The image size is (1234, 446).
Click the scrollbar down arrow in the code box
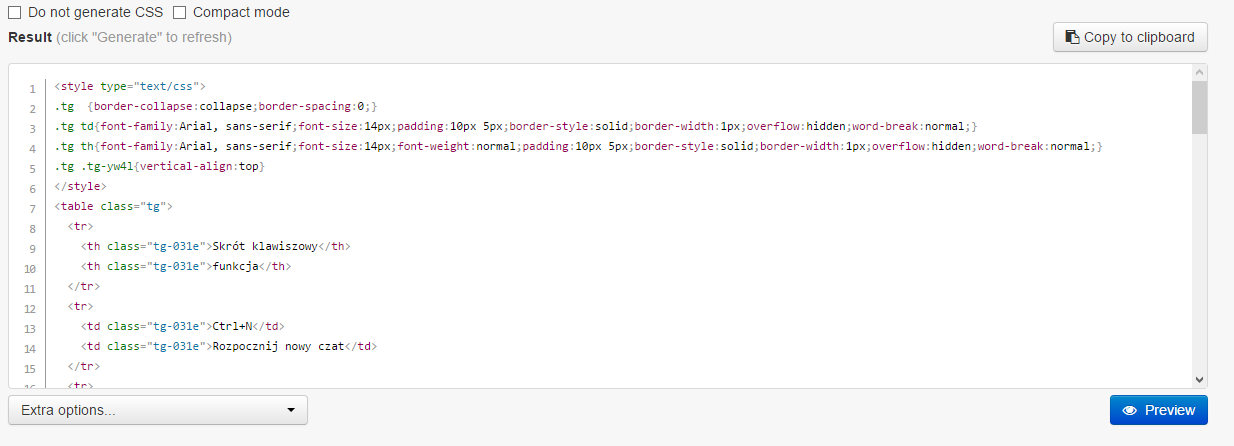coord(1199,379)
